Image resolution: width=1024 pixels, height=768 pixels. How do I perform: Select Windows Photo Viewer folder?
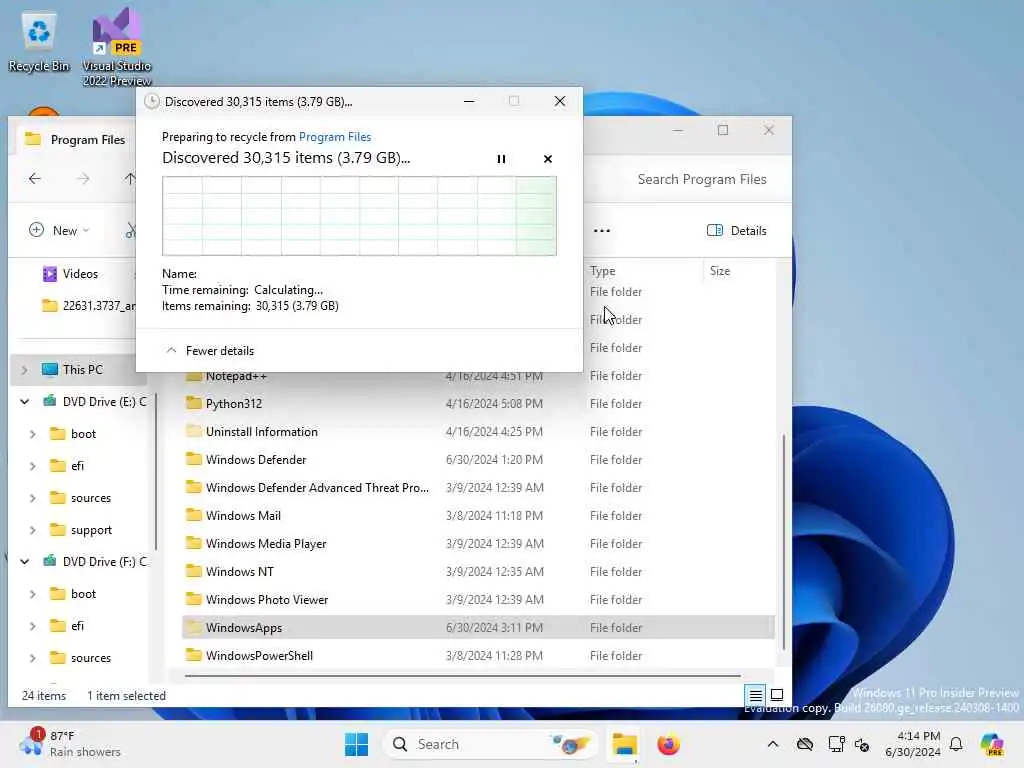point(478,600)
